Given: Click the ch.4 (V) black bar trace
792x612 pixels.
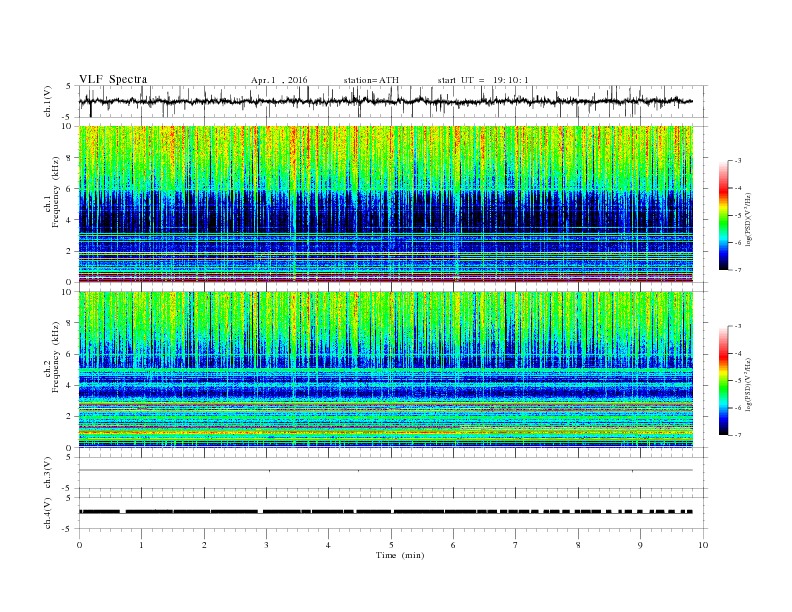Looking at the screenshot, I should tap(386, 512).
